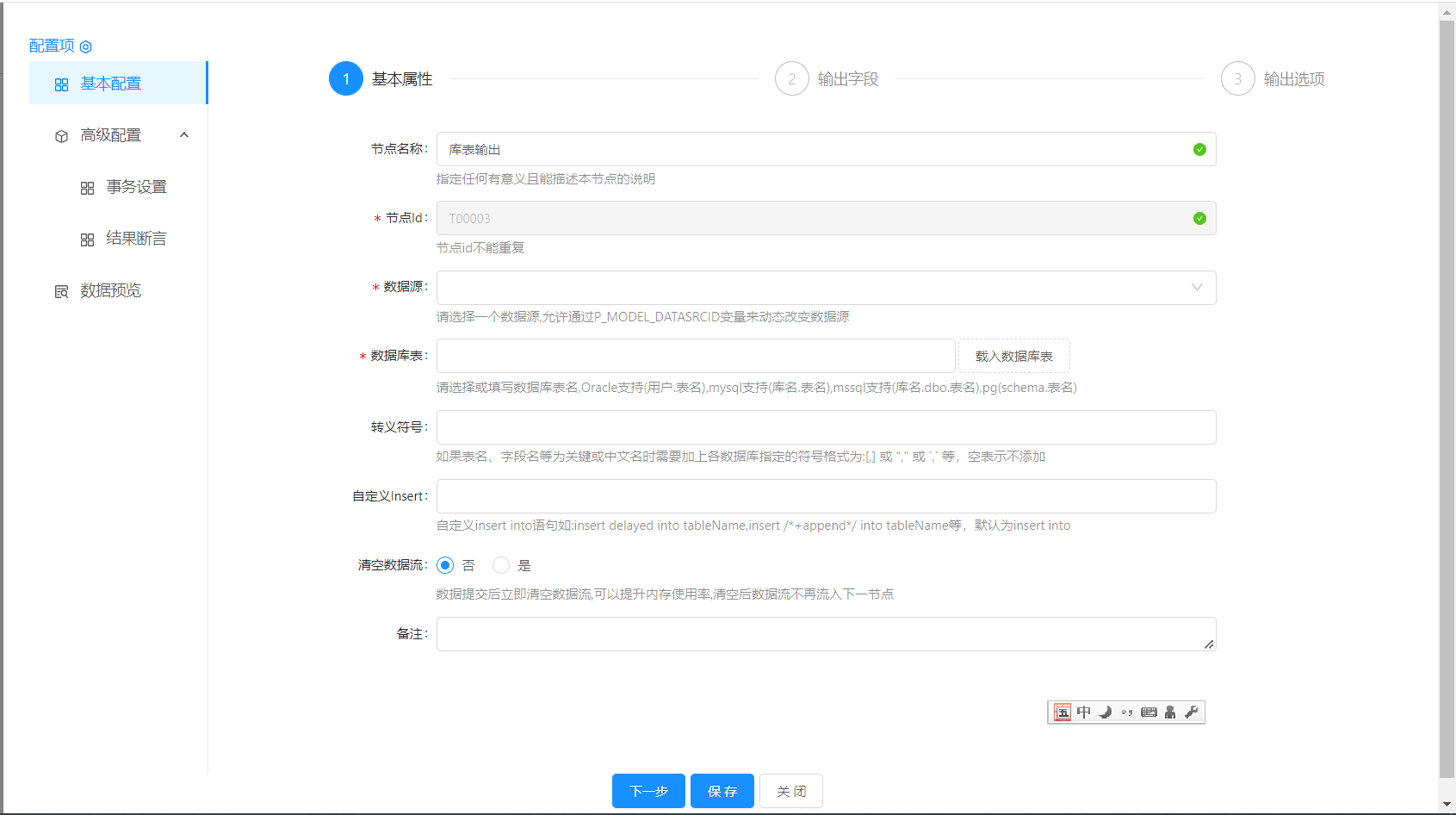Click the user figure icon in IME toolbar
Screen dimensions: 1456x815
[1170, 712]
